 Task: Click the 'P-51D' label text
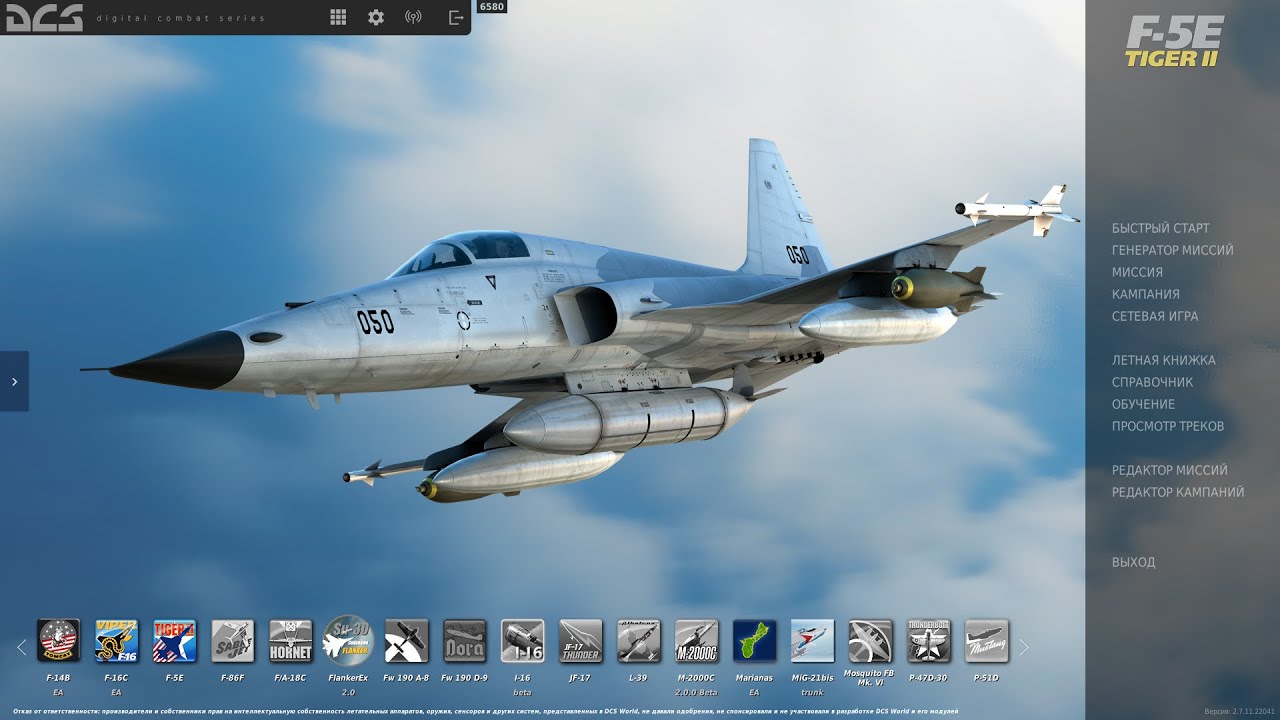tap(986, 678)
